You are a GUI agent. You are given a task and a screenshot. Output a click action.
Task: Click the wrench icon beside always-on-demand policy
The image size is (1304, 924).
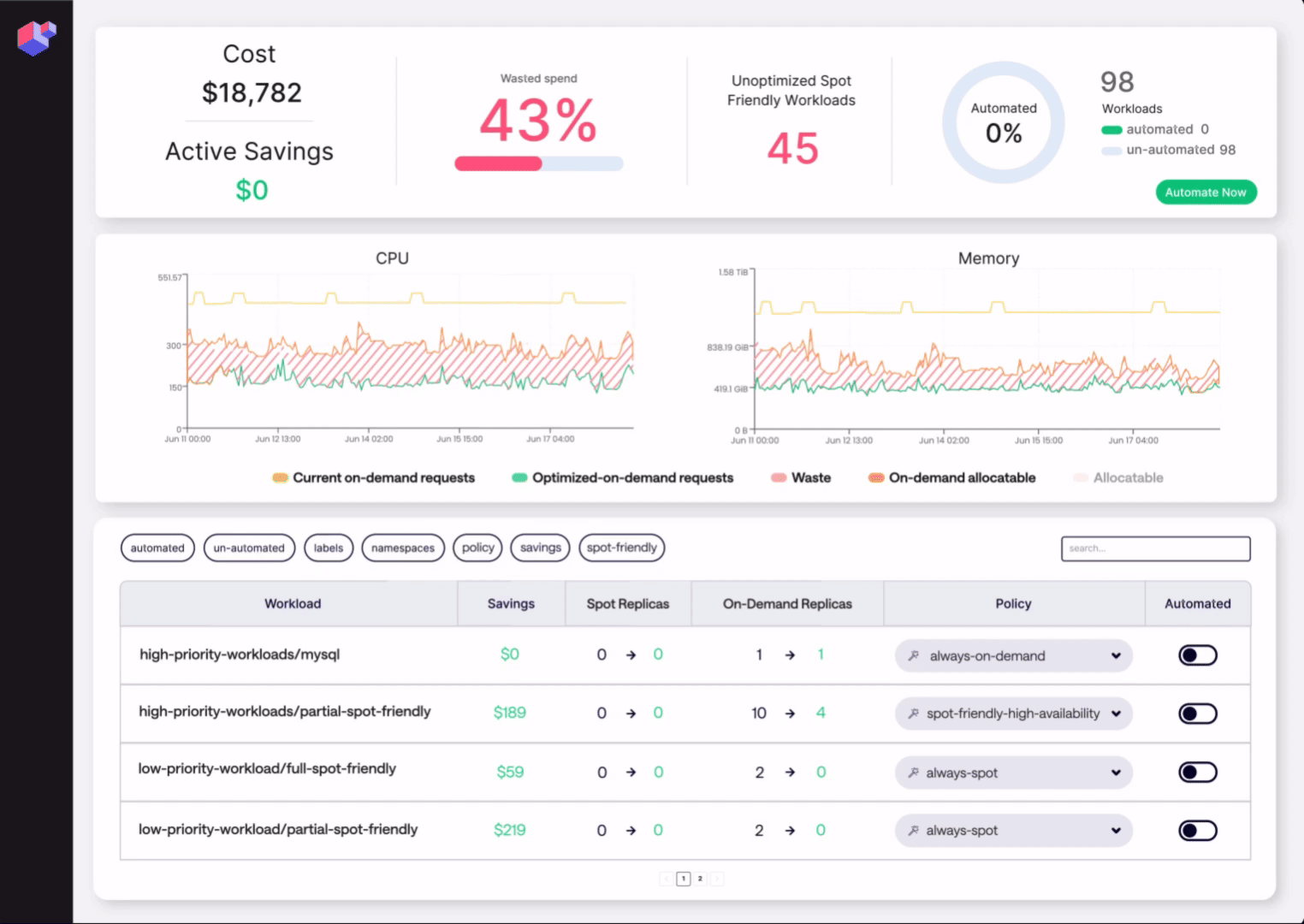[914, 656]
